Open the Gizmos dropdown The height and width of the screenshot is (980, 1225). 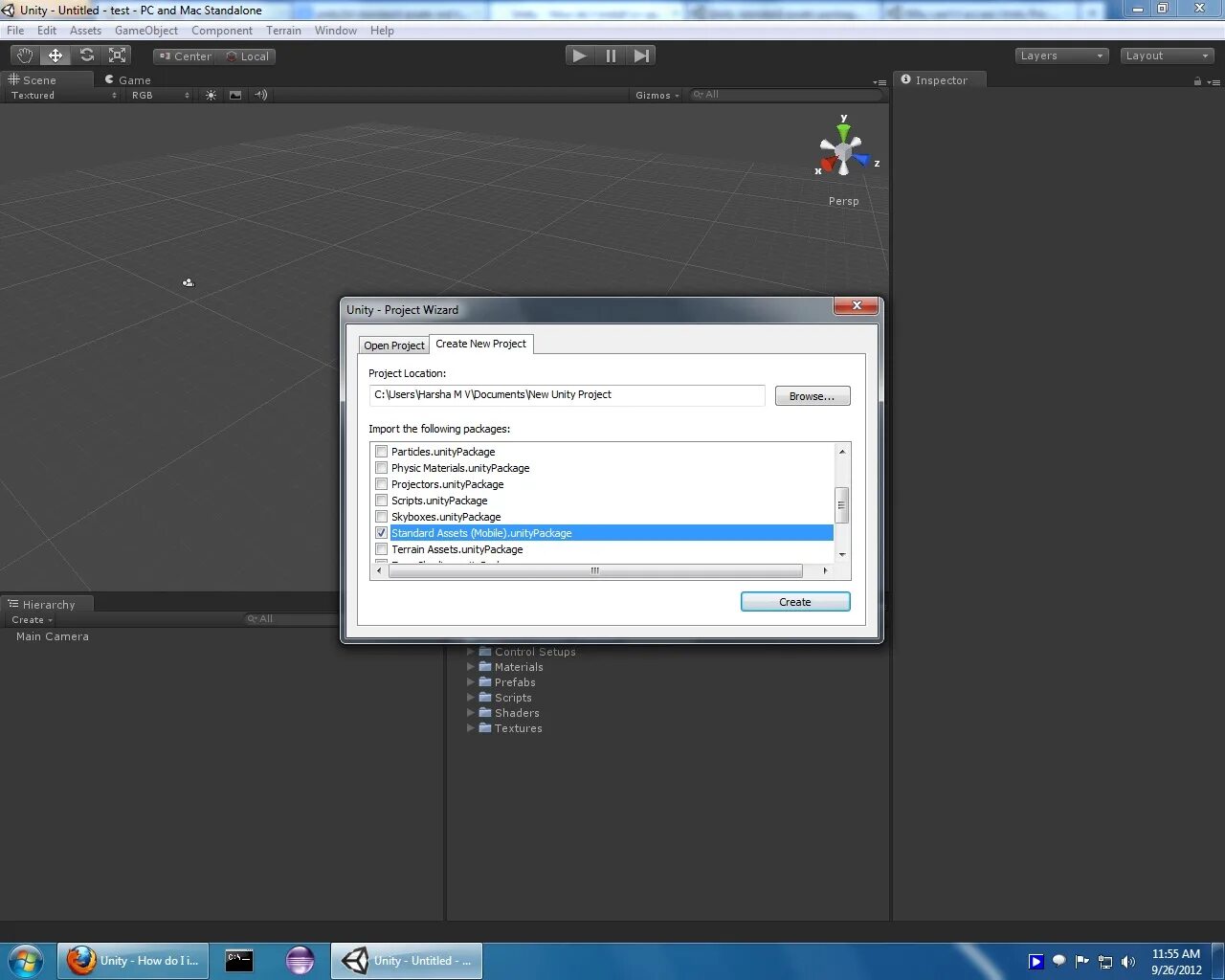657,95
